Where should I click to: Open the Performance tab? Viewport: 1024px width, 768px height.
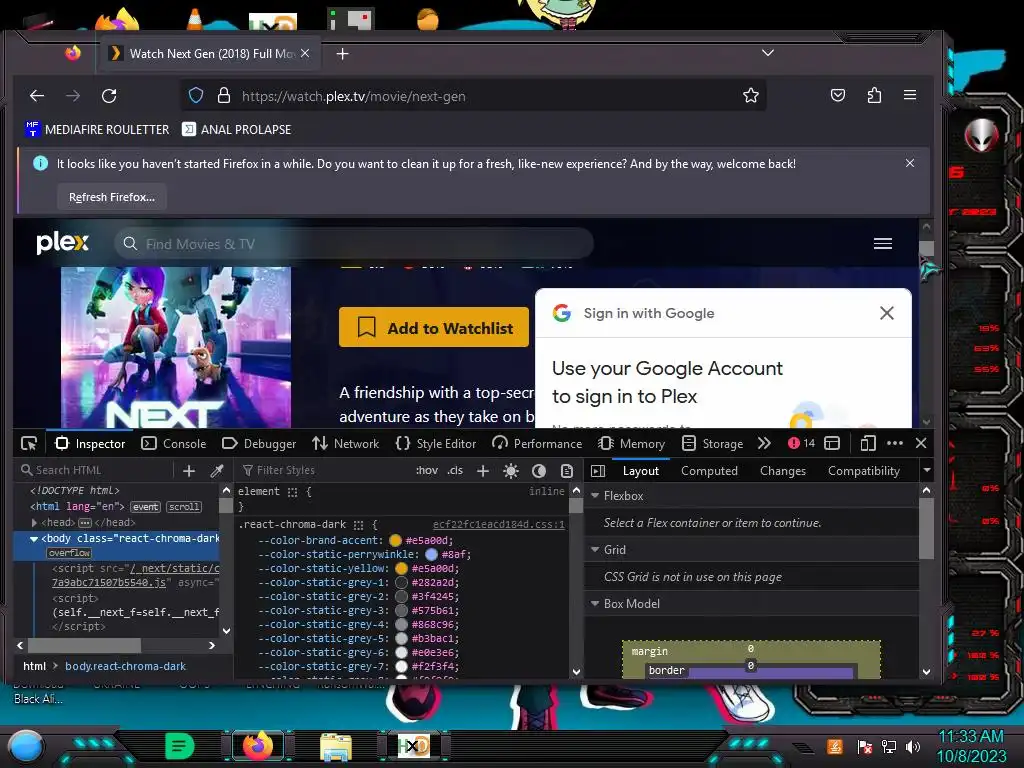coord(537,443)
